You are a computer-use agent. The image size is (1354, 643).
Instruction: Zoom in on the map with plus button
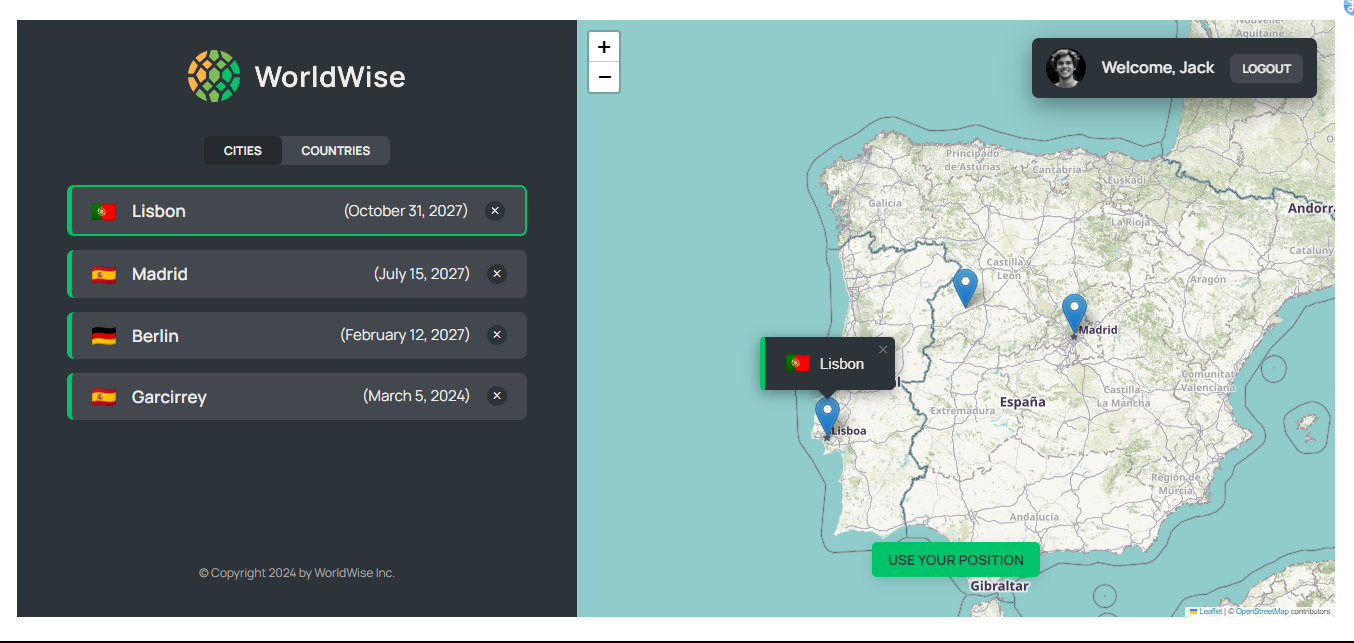click(604, 47)
